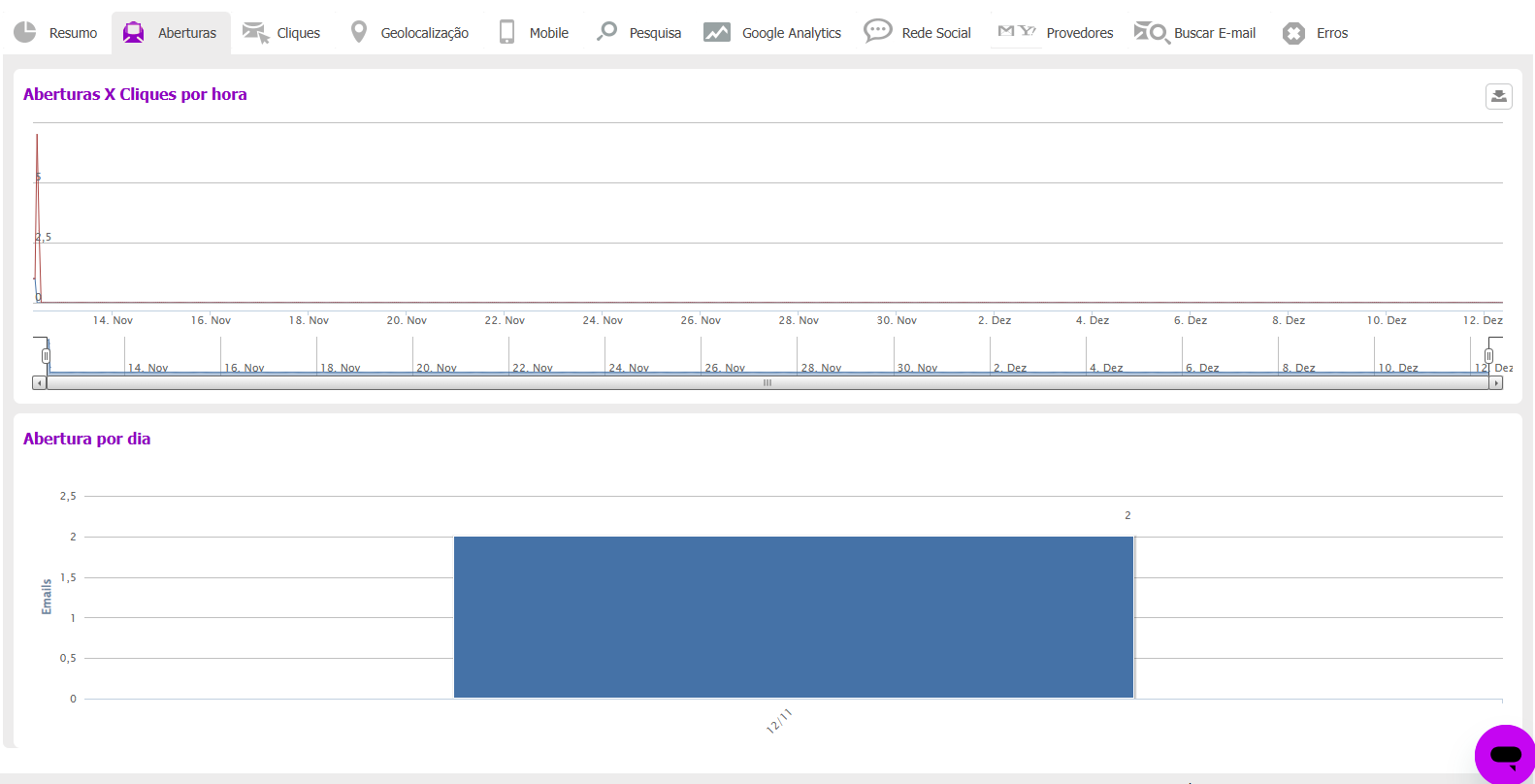This screenshot has width=1535, height=784.
Task: Click the navigator scrollbar left arrow
Action: [x=40, y=383]
